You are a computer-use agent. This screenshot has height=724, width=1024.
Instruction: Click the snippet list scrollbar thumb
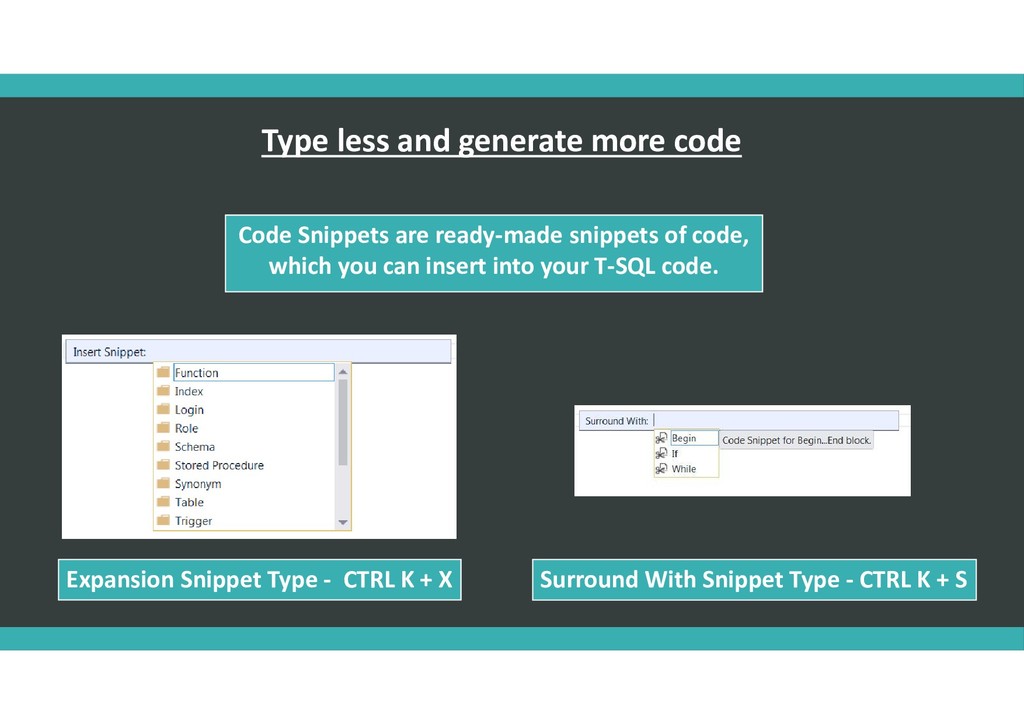pos(343,422)
